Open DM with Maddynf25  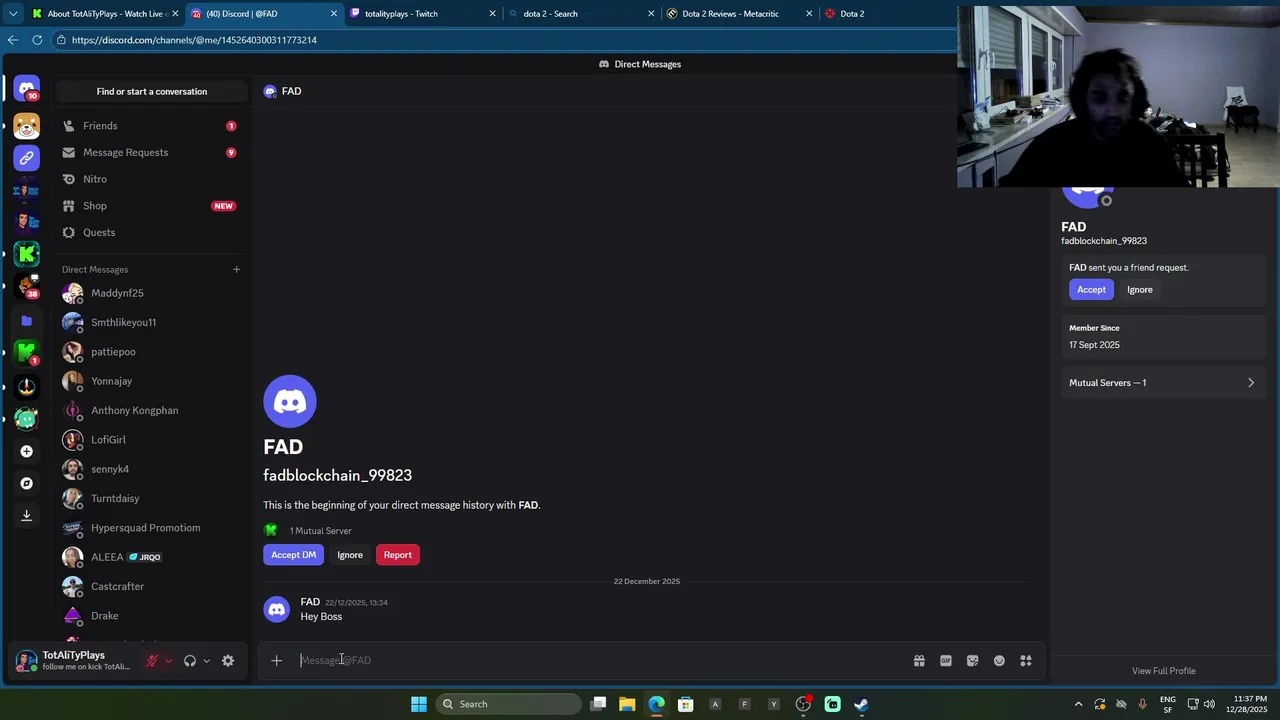152,293
